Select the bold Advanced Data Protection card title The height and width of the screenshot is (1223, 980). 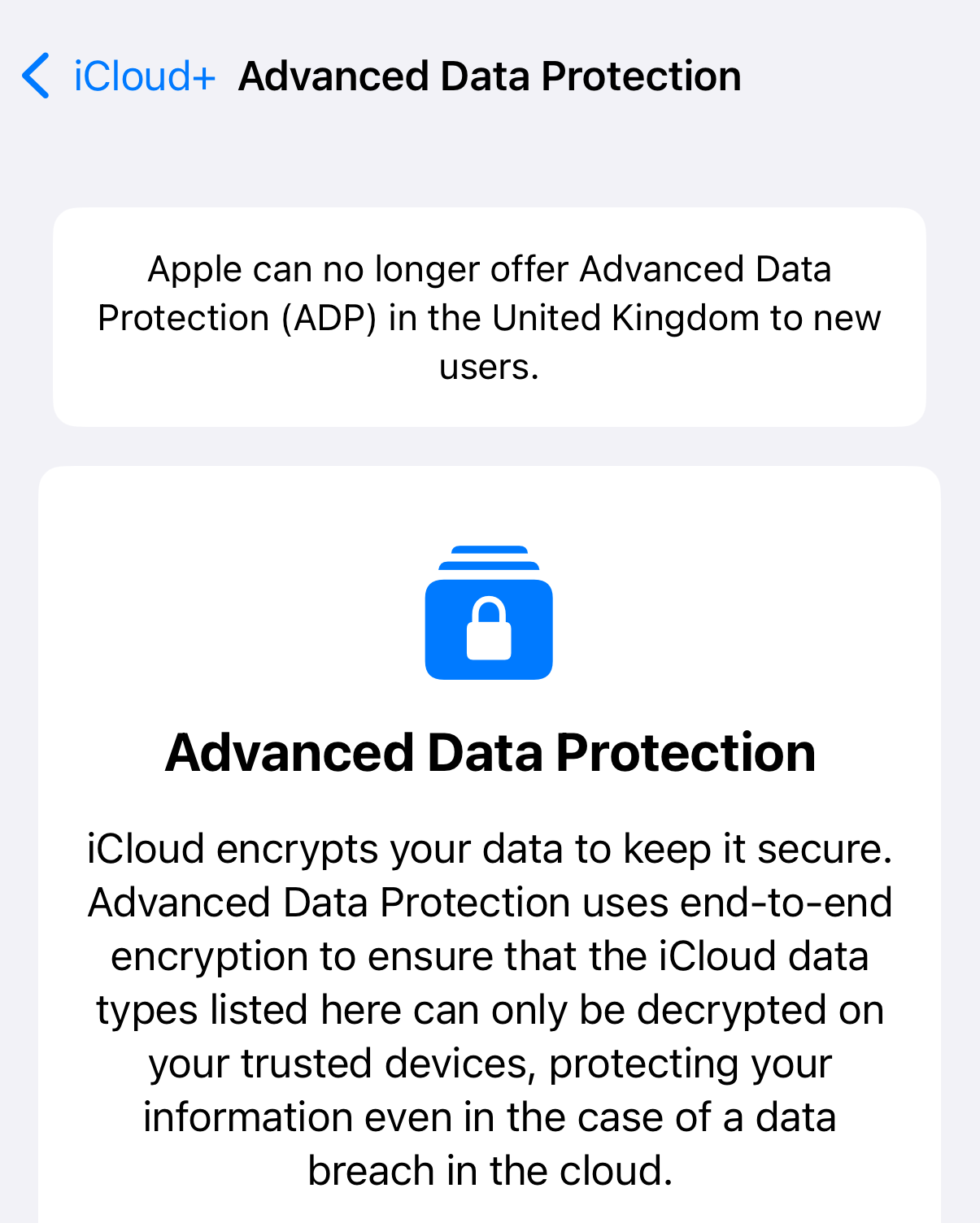point(490,752)
